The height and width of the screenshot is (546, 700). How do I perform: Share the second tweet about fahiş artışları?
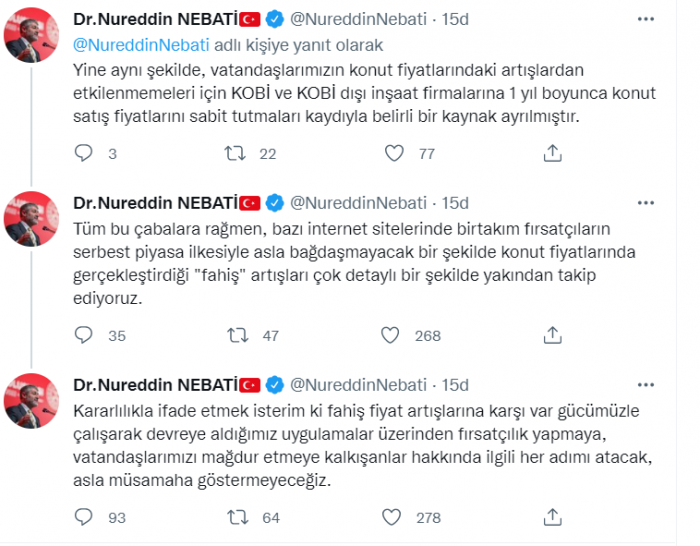click(x=552, y=336)
